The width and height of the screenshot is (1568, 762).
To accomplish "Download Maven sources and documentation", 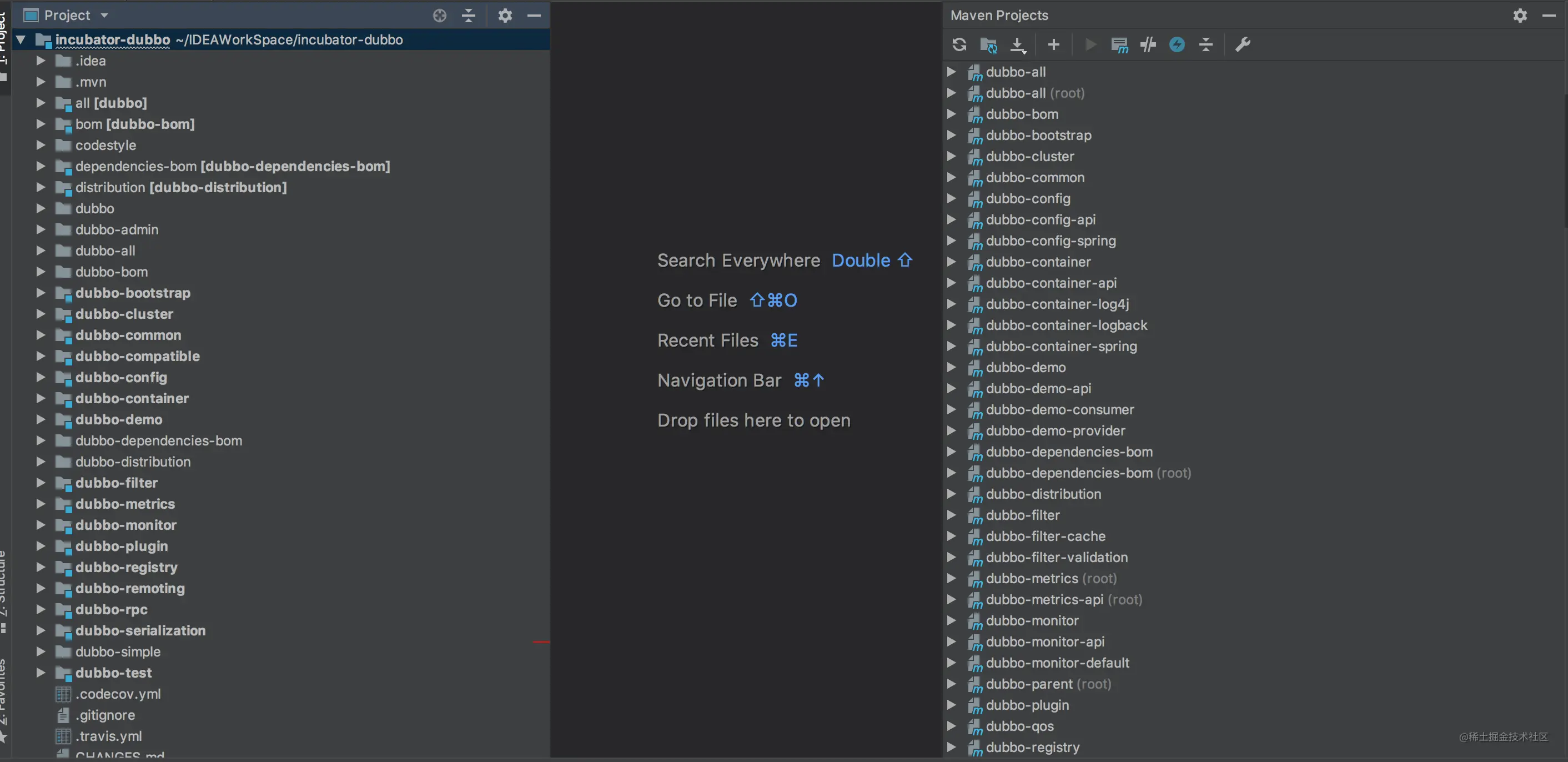I will 1018,44.
